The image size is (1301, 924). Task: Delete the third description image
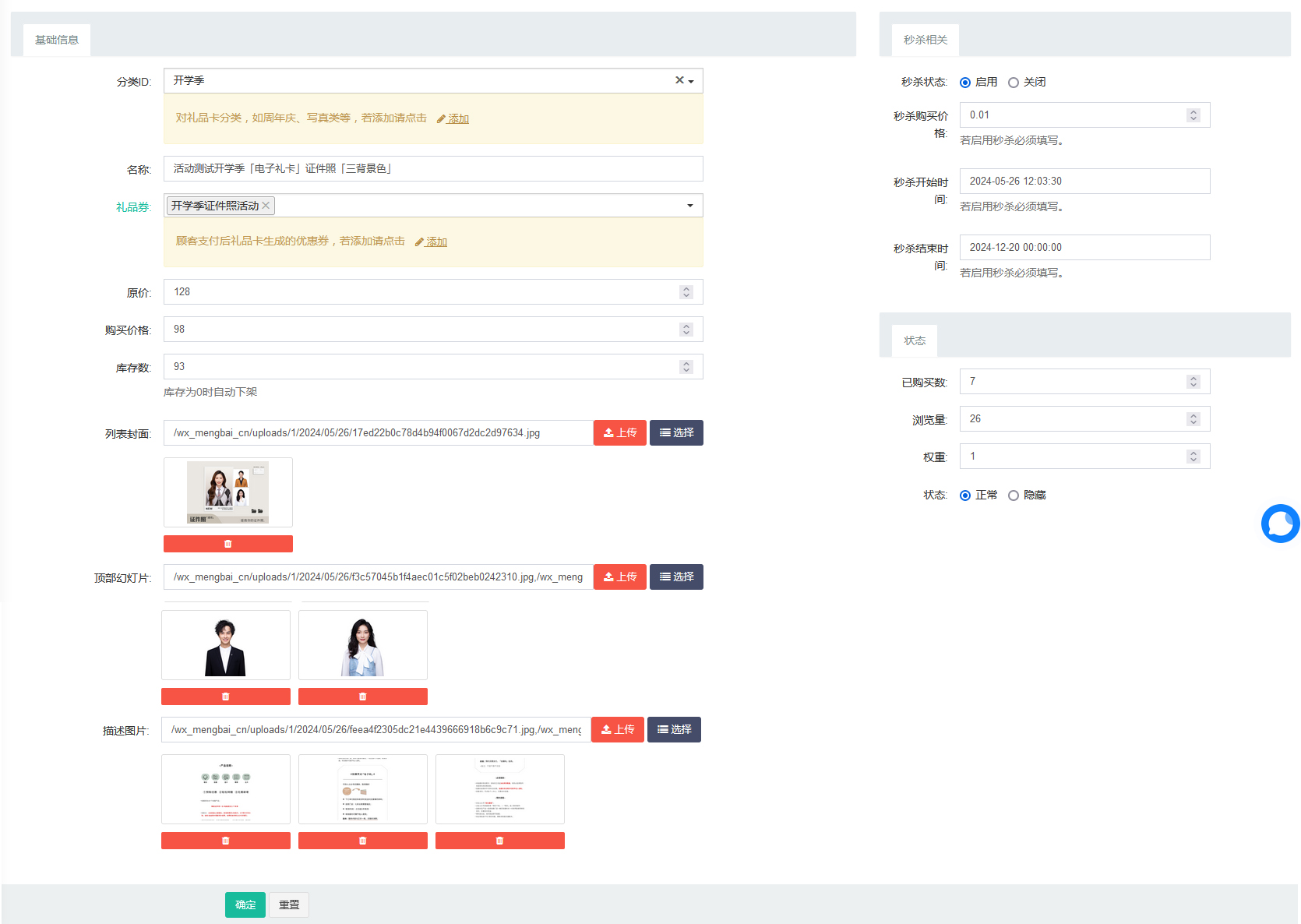tap(499, 841)
